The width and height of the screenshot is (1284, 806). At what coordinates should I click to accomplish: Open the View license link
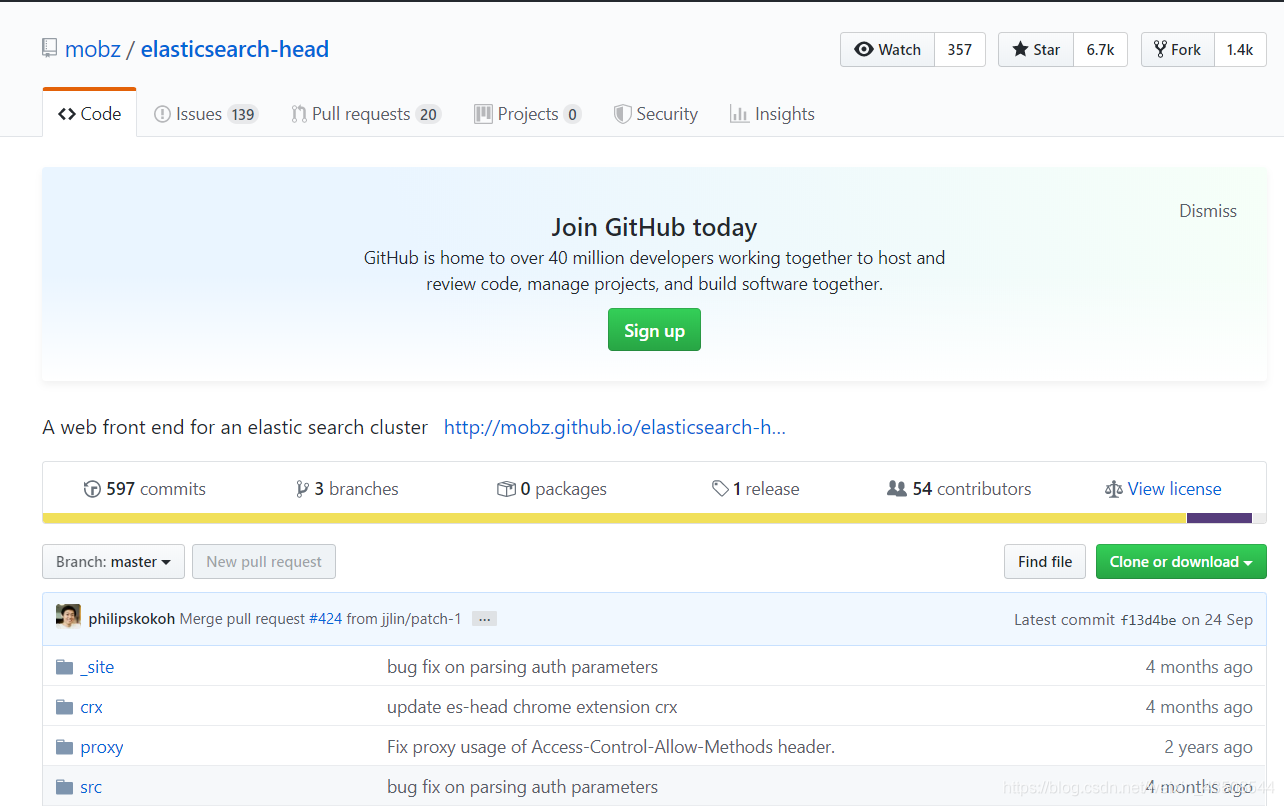[1163, 489]
